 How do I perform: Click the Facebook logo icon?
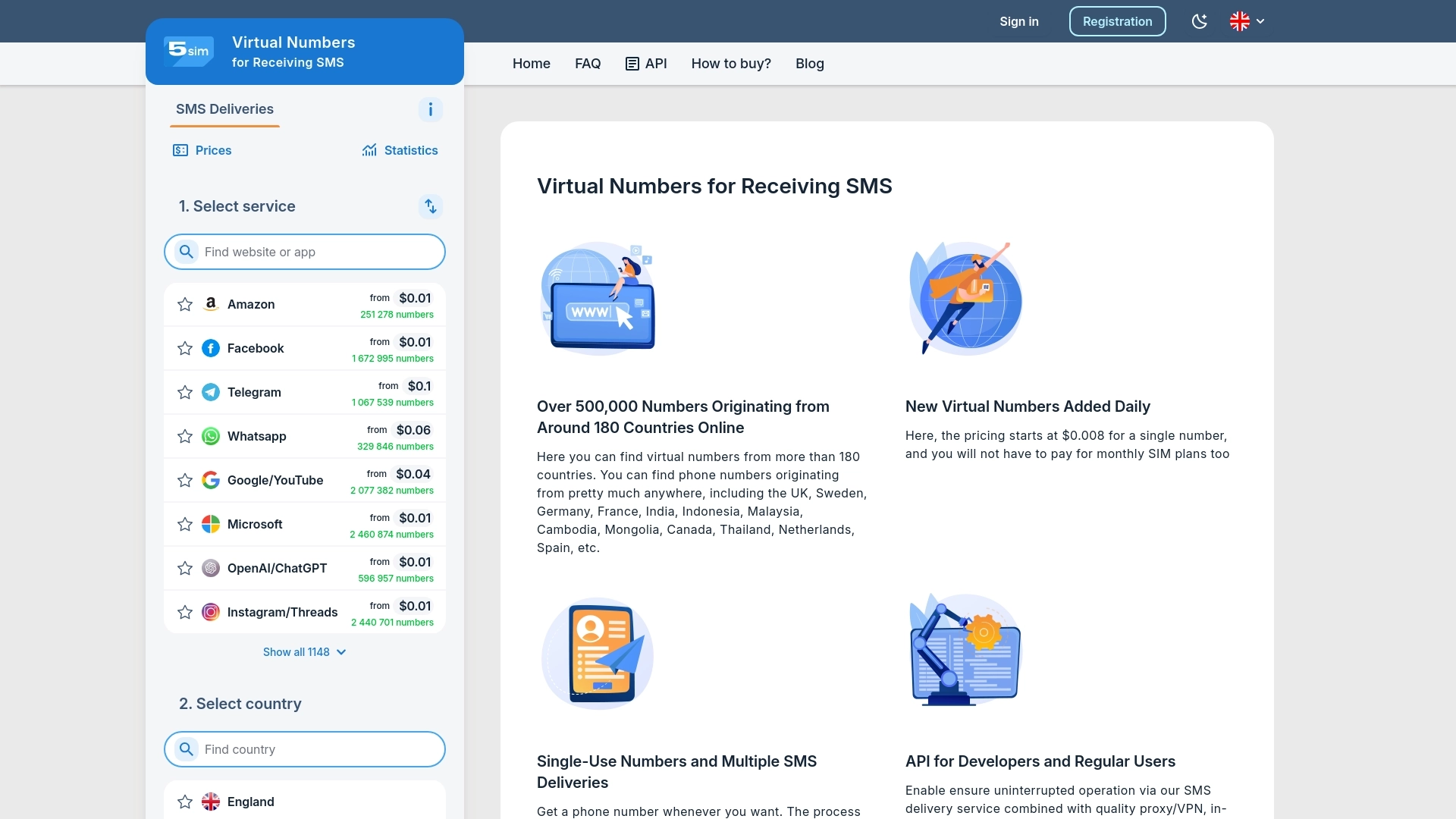[x=211, y=348]
